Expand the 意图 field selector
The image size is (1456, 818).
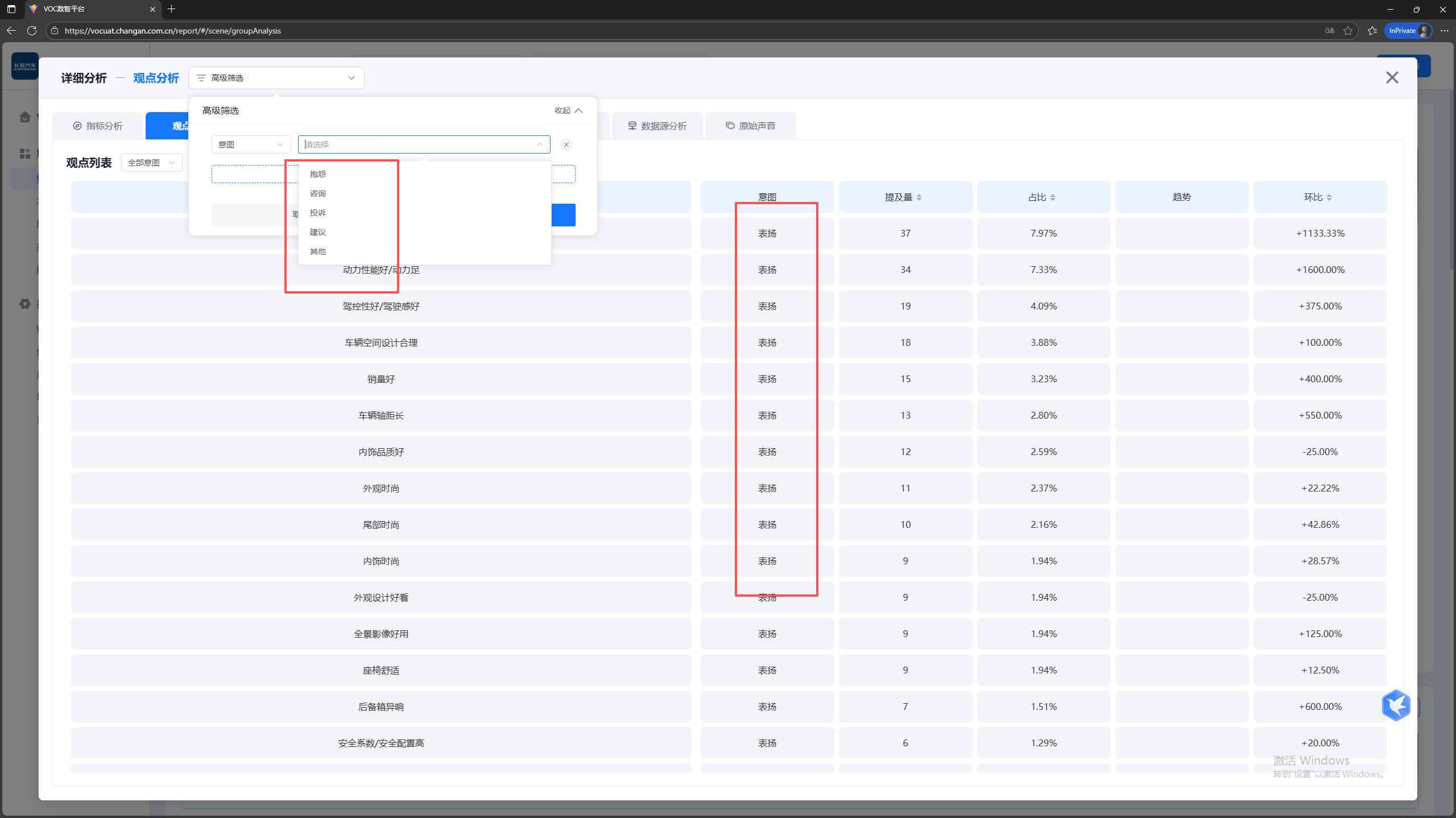[x=251, y=144]
